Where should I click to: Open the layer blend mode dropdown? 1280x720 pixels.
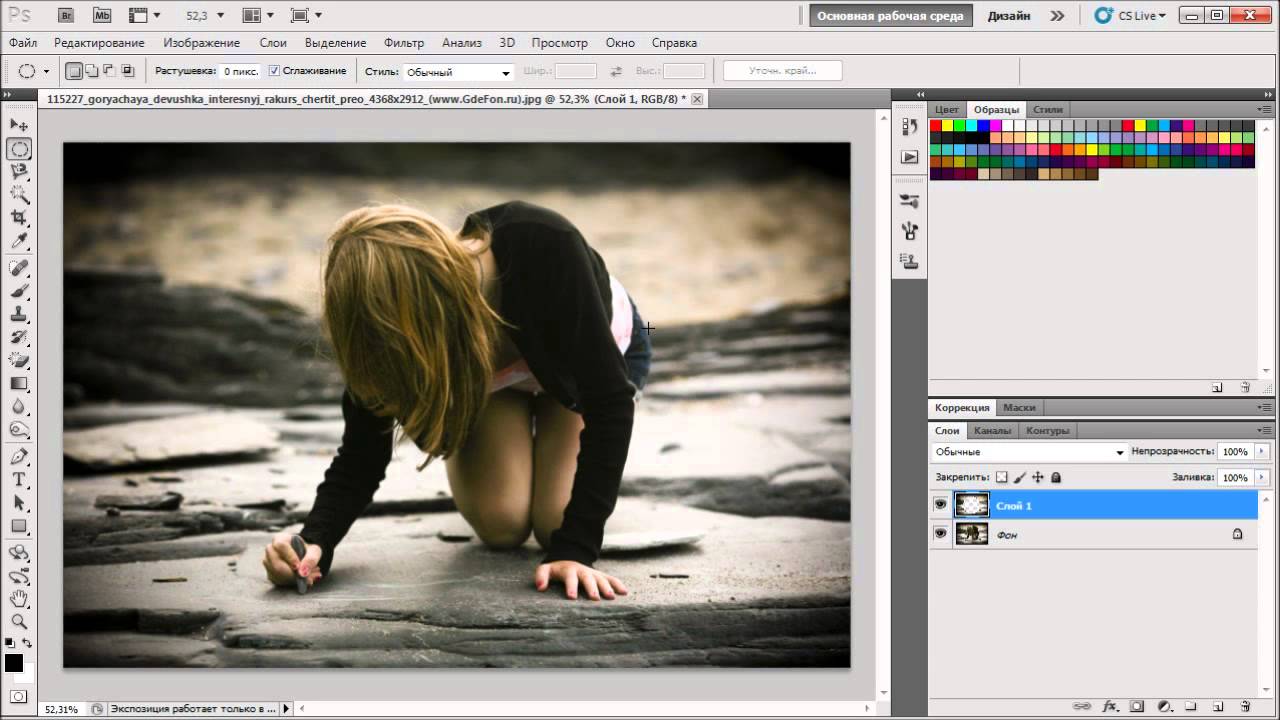[1028, 452]
